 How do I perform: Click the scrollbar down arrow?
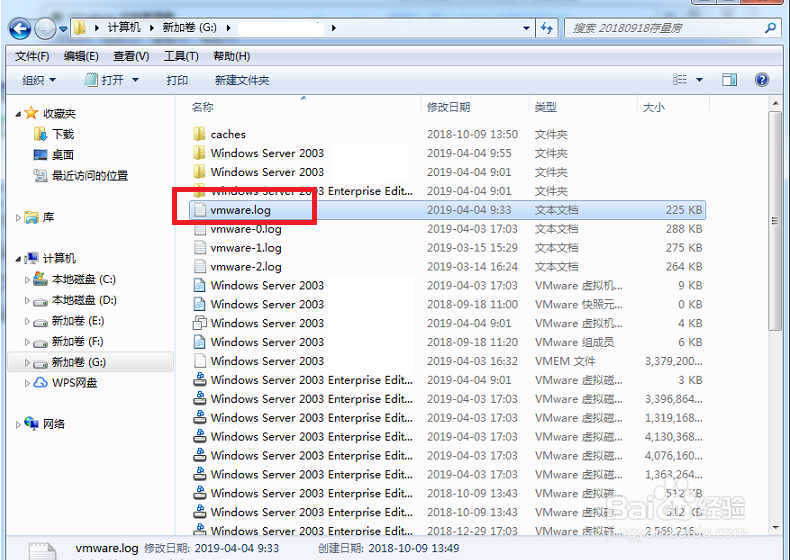[x=774, y=528]
